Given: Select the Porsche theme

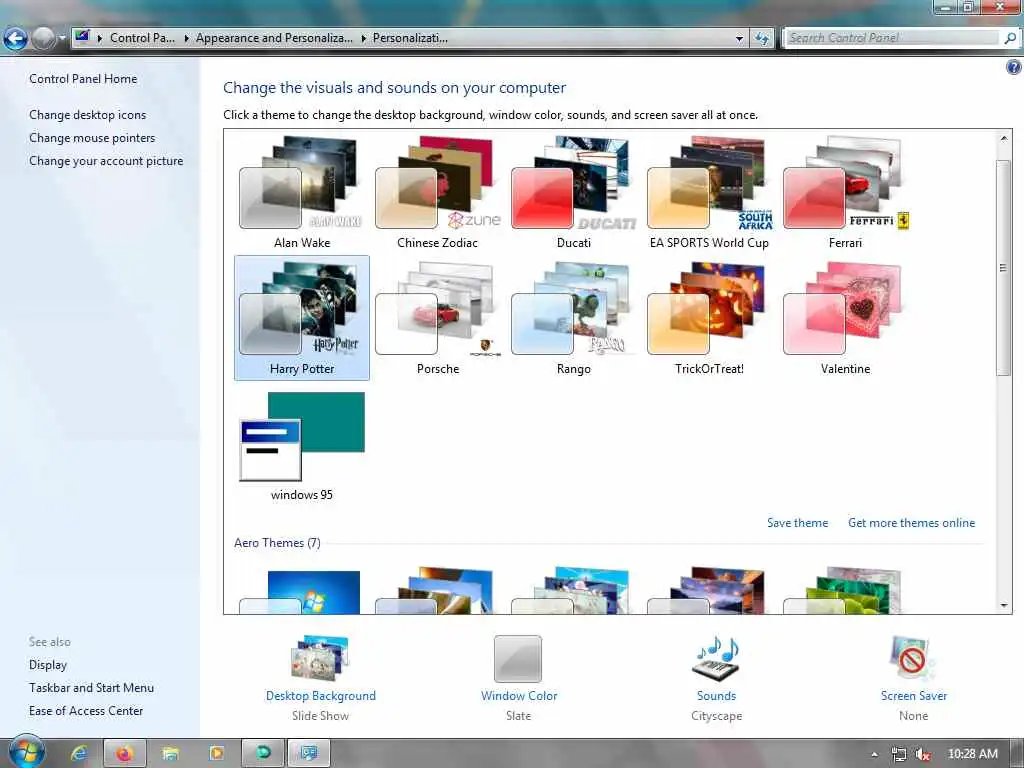Looking at the screenshot, I should point(437,318).
